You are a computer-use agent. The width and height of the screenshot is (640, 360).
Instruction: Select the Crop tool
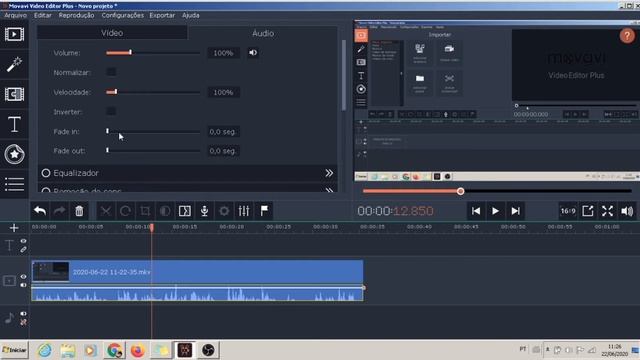click(x=145, y=211)
